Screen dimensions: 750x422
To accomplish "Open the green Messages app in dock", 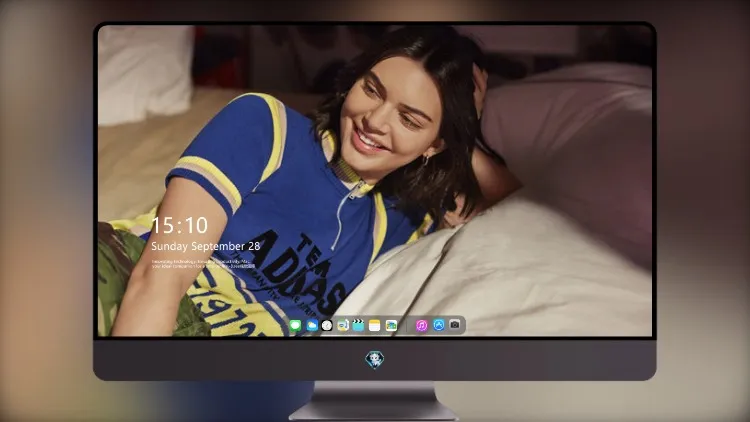I will point(296,325).
